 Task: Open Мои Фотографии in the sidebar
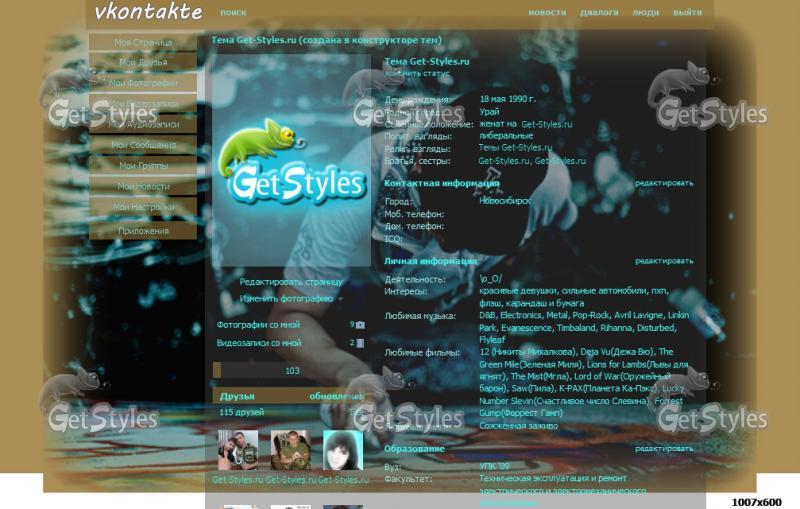point(143,83)
